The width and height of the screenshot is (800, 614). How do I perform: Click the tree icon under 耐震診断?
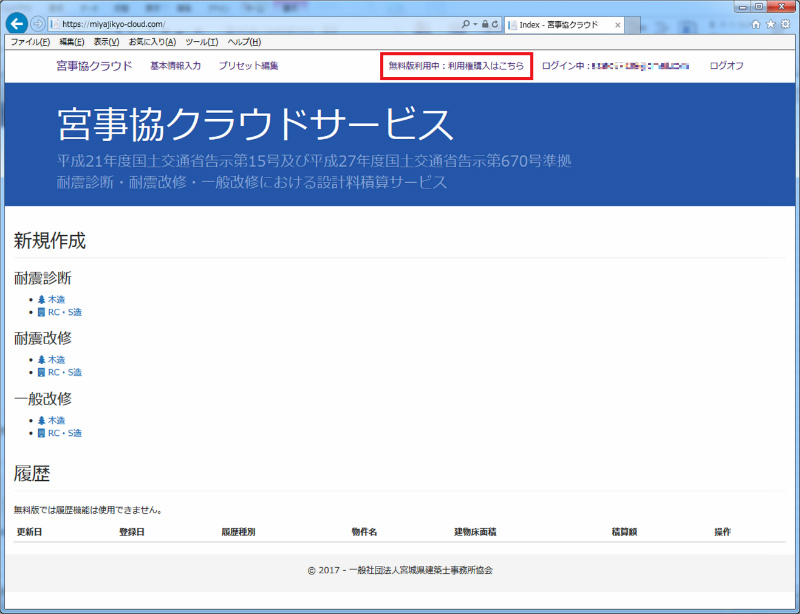click(42, 300)
